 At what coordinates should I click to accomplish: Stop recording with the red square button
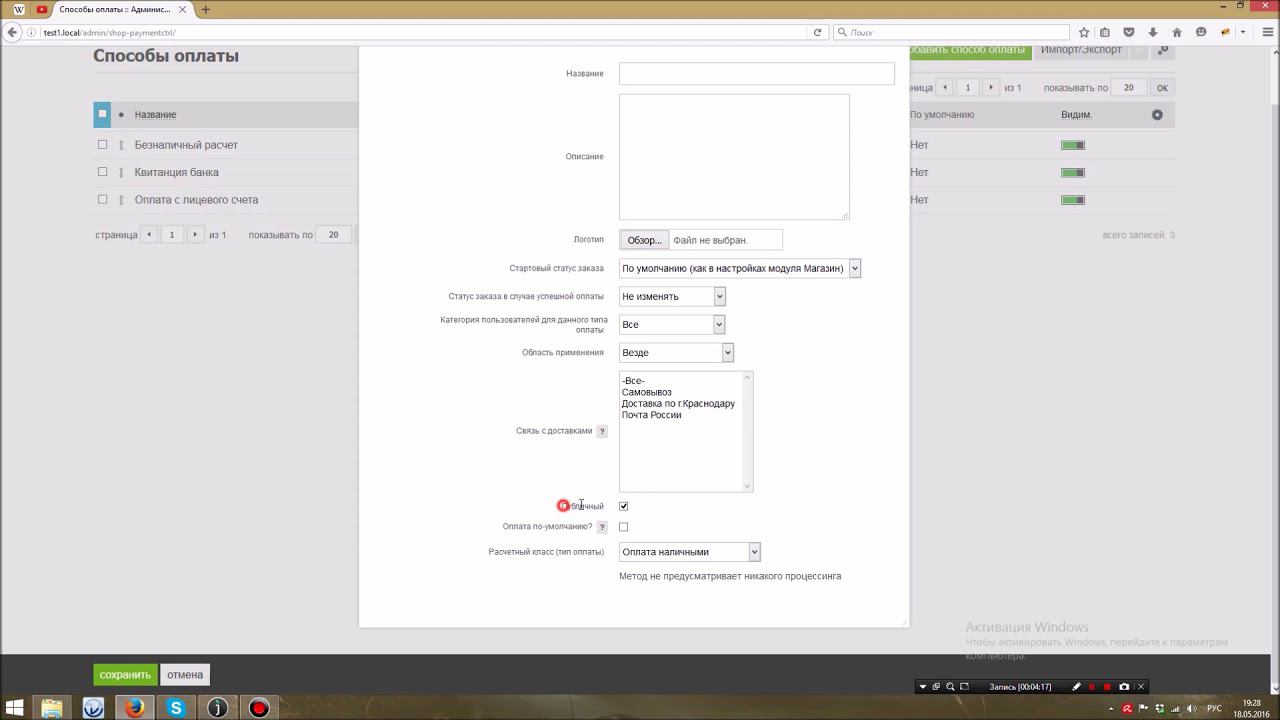tap(1107, 687)
